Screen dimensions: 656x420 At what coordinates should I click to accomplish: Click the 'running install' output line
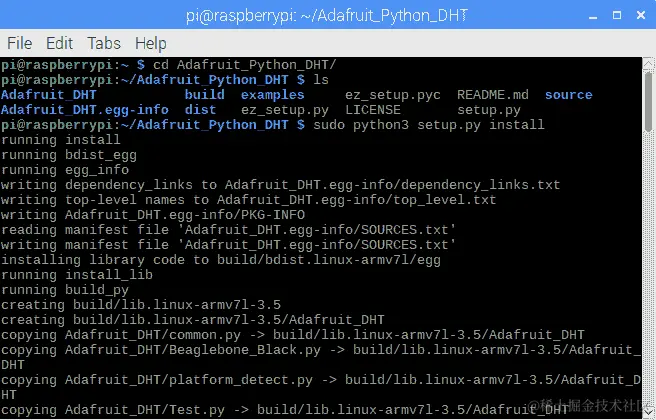pyautogui.click(x=61, y=140)
